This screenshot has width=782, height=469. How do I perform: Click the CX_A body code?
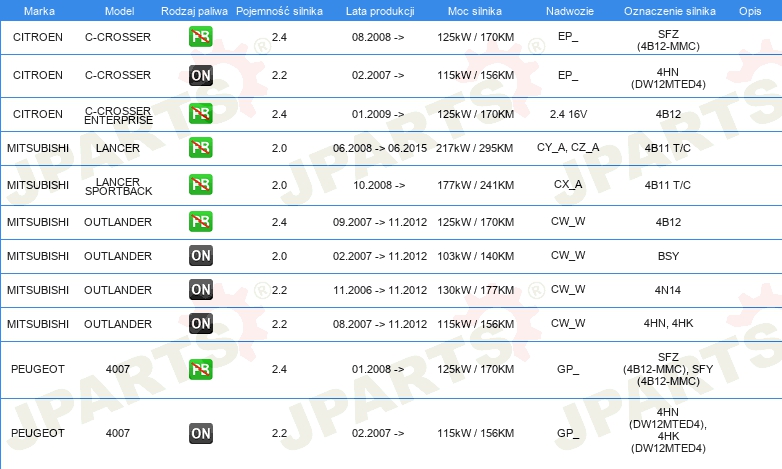point(568,185)
